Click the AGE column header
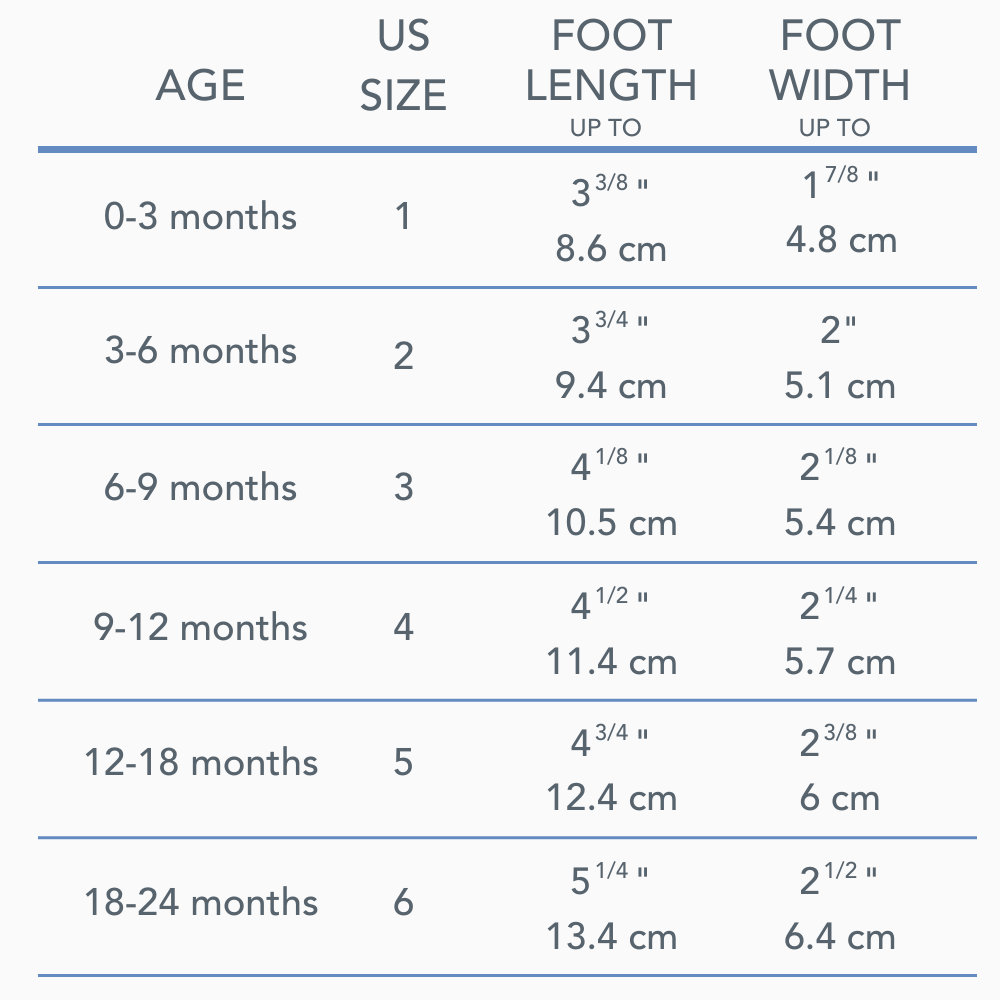Screen dimensions: 1000x1000 coord(201,86)
